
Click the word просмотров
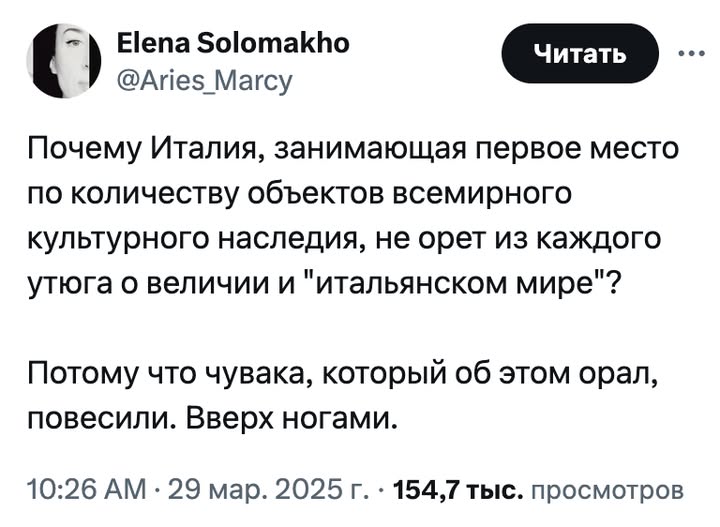pos(605,491)
